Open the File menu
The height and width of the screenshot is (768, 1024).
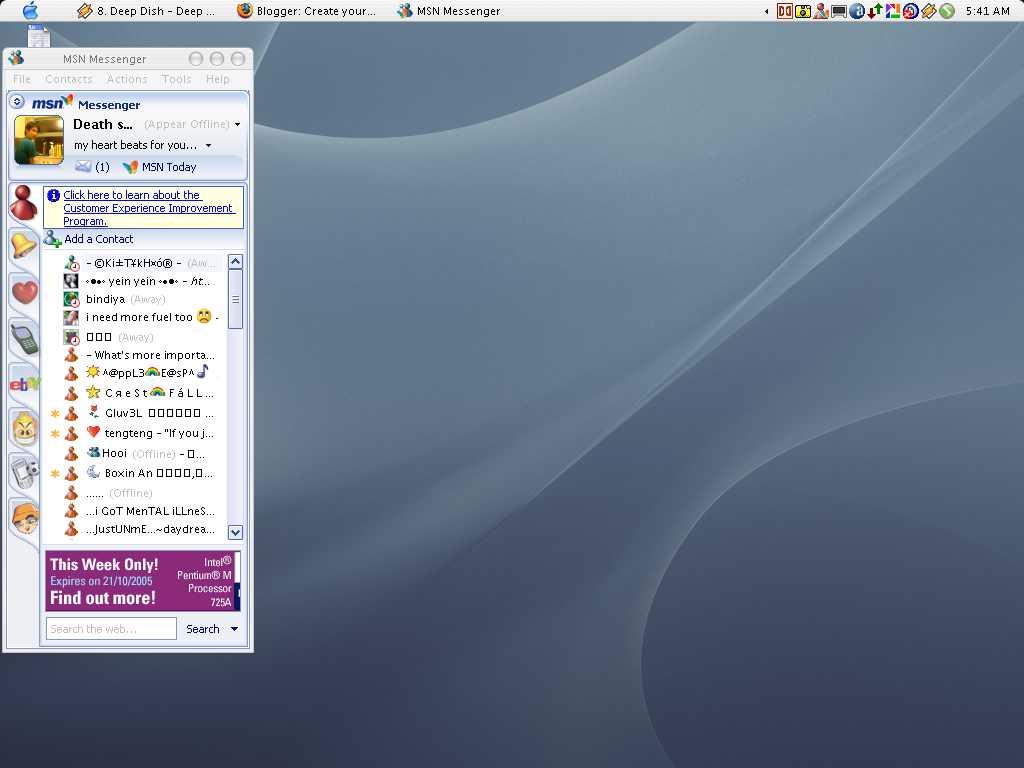[x=22, y=79]
